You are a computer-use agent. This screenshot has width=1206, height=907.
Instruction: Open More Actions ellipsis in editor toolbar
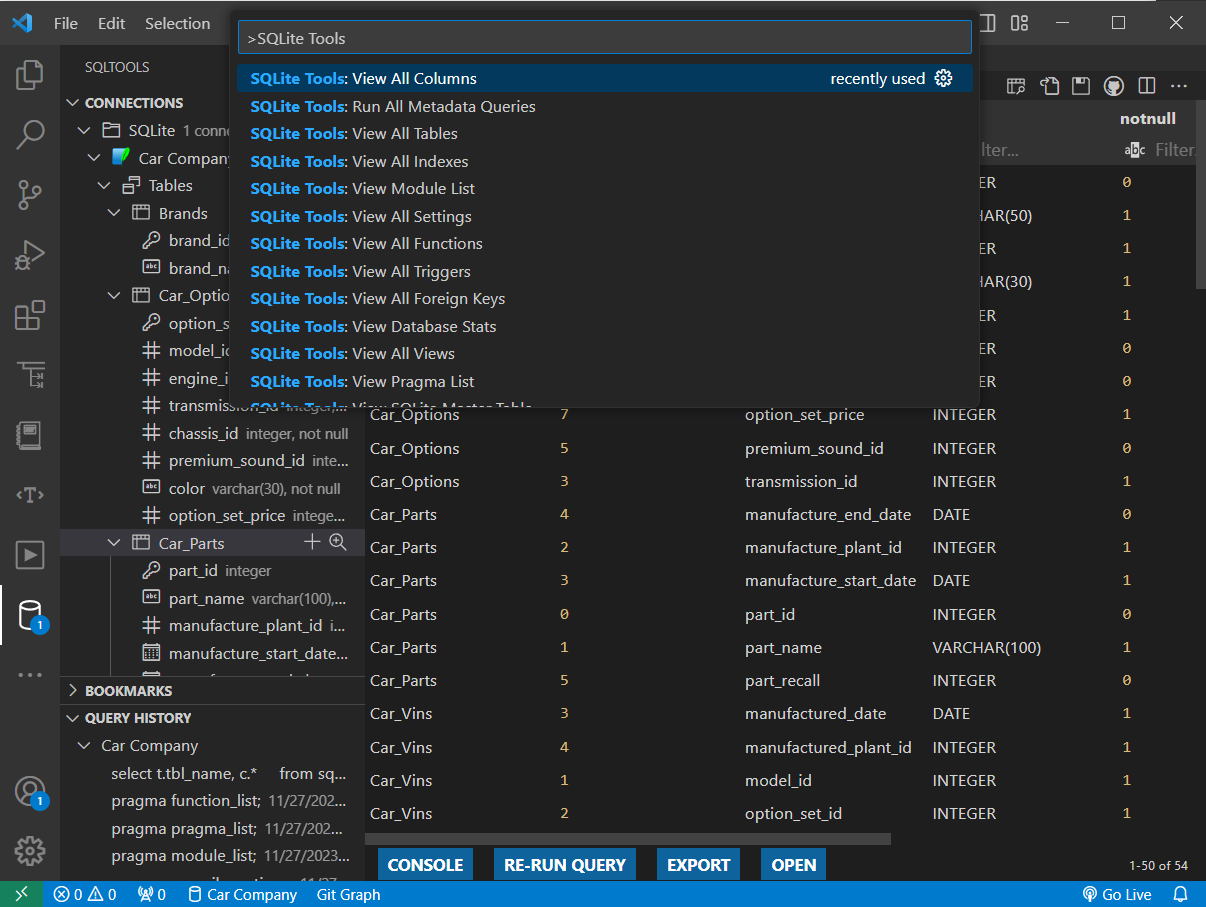[x=1180, y=86]
